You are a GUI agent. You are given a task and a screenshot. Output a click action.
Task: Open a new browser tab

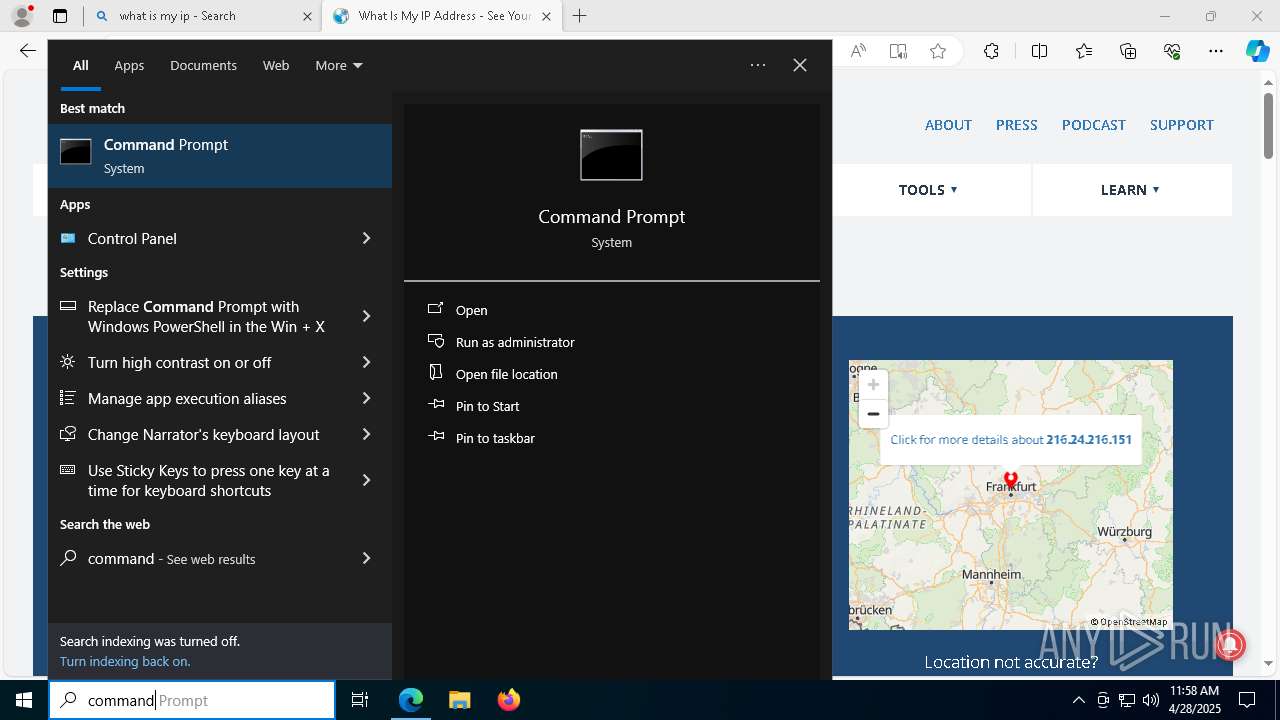click(x=579, y=16)
